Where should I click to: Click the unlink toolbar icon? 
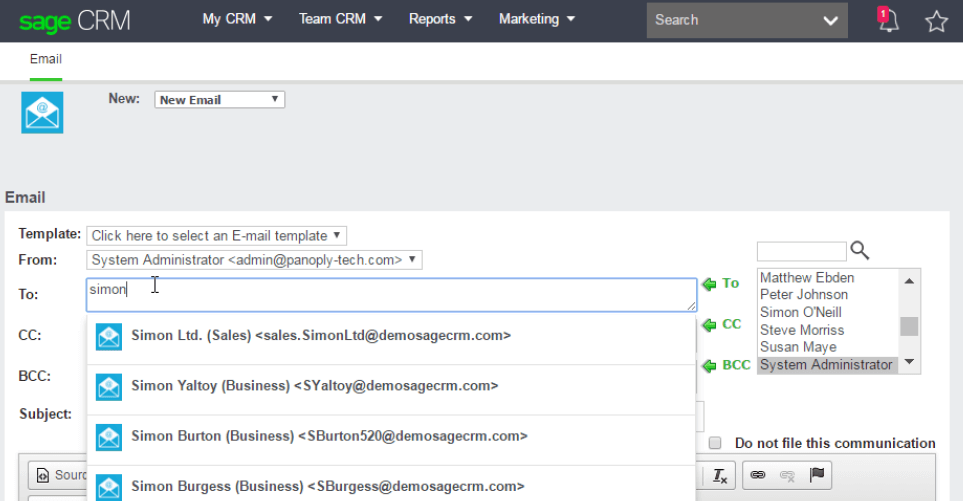pyautogui.click(x=787, y=475)
